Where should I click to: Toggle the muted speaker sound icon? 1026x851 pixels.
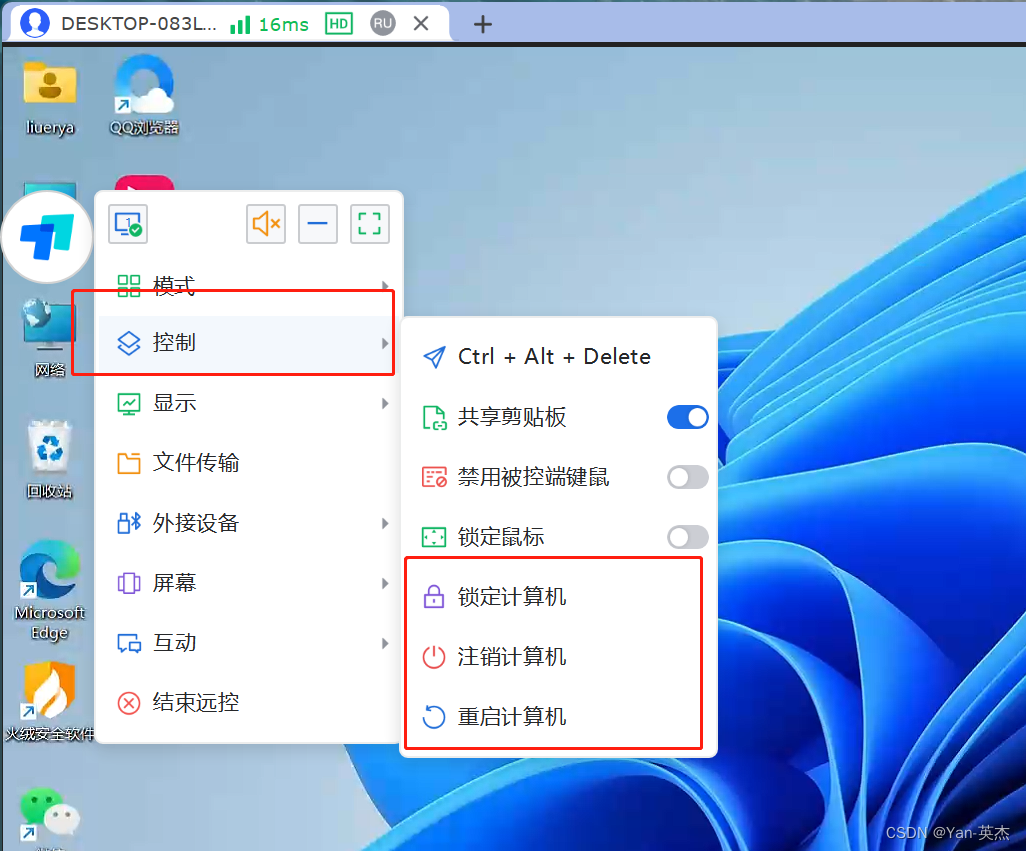click(x=266, y=224)
